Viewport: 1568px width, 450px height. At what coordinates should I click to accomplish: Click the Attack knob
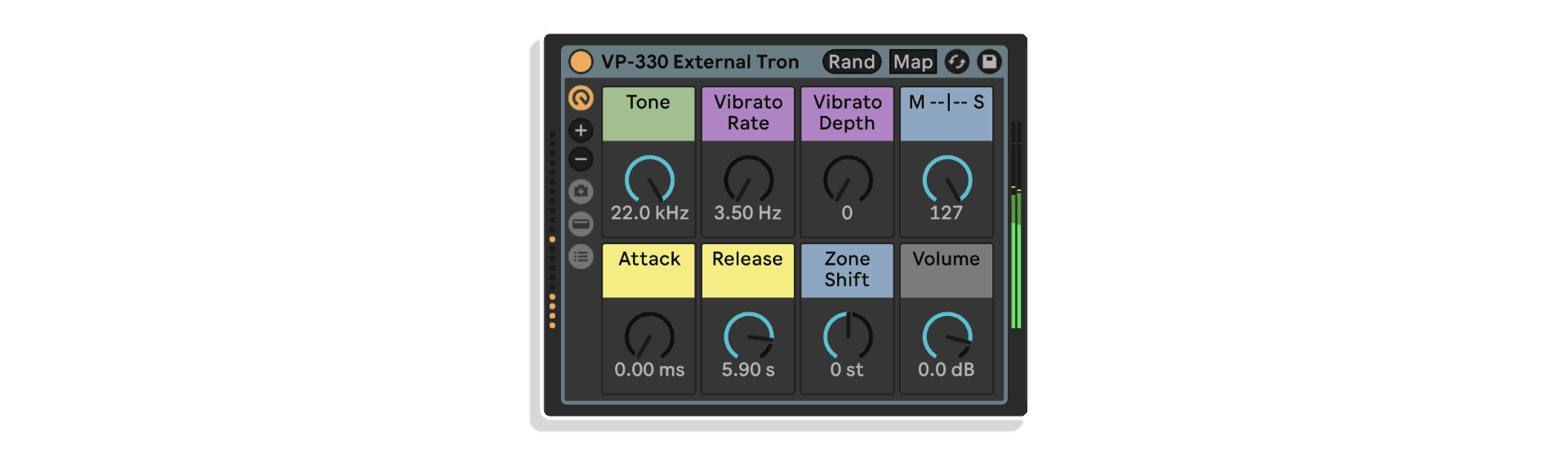[x=649, y=336]
